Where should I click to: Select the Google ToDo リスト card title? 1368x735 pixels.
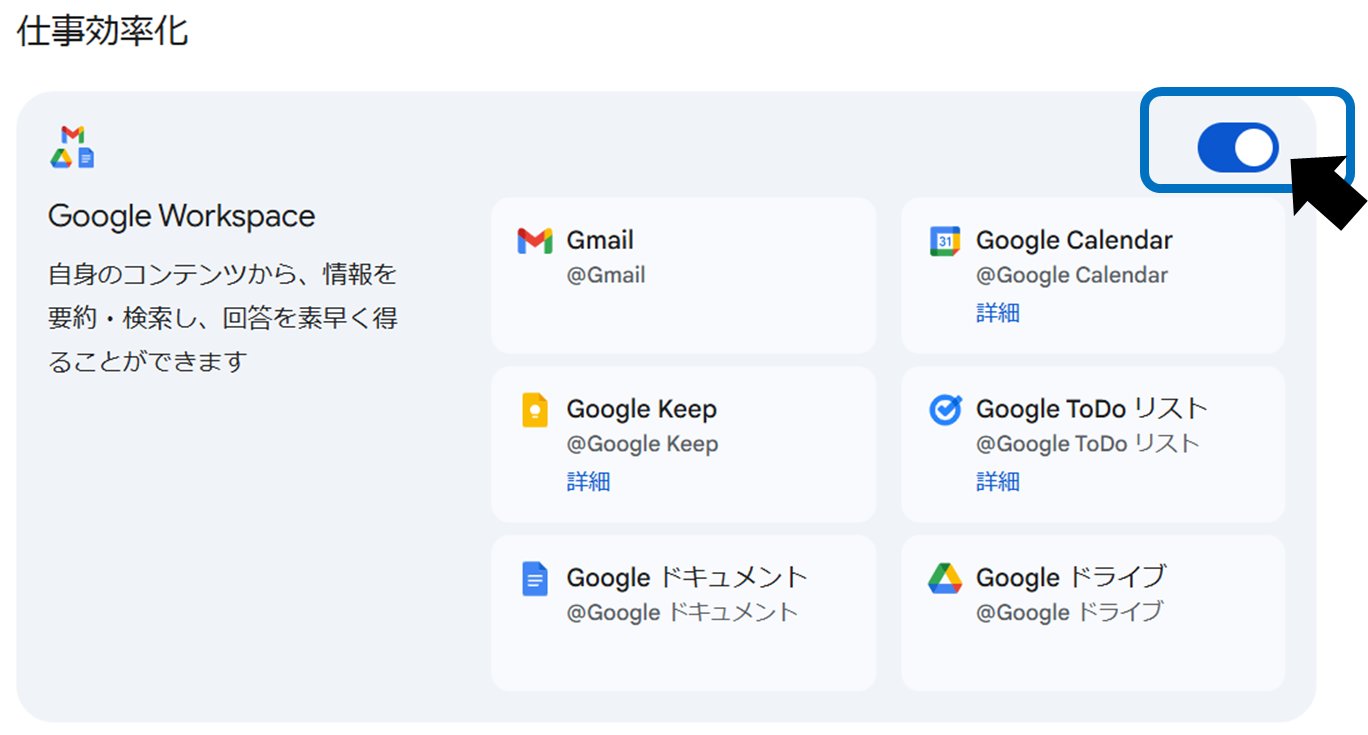pyautogui.click(x=1091, y=409)
